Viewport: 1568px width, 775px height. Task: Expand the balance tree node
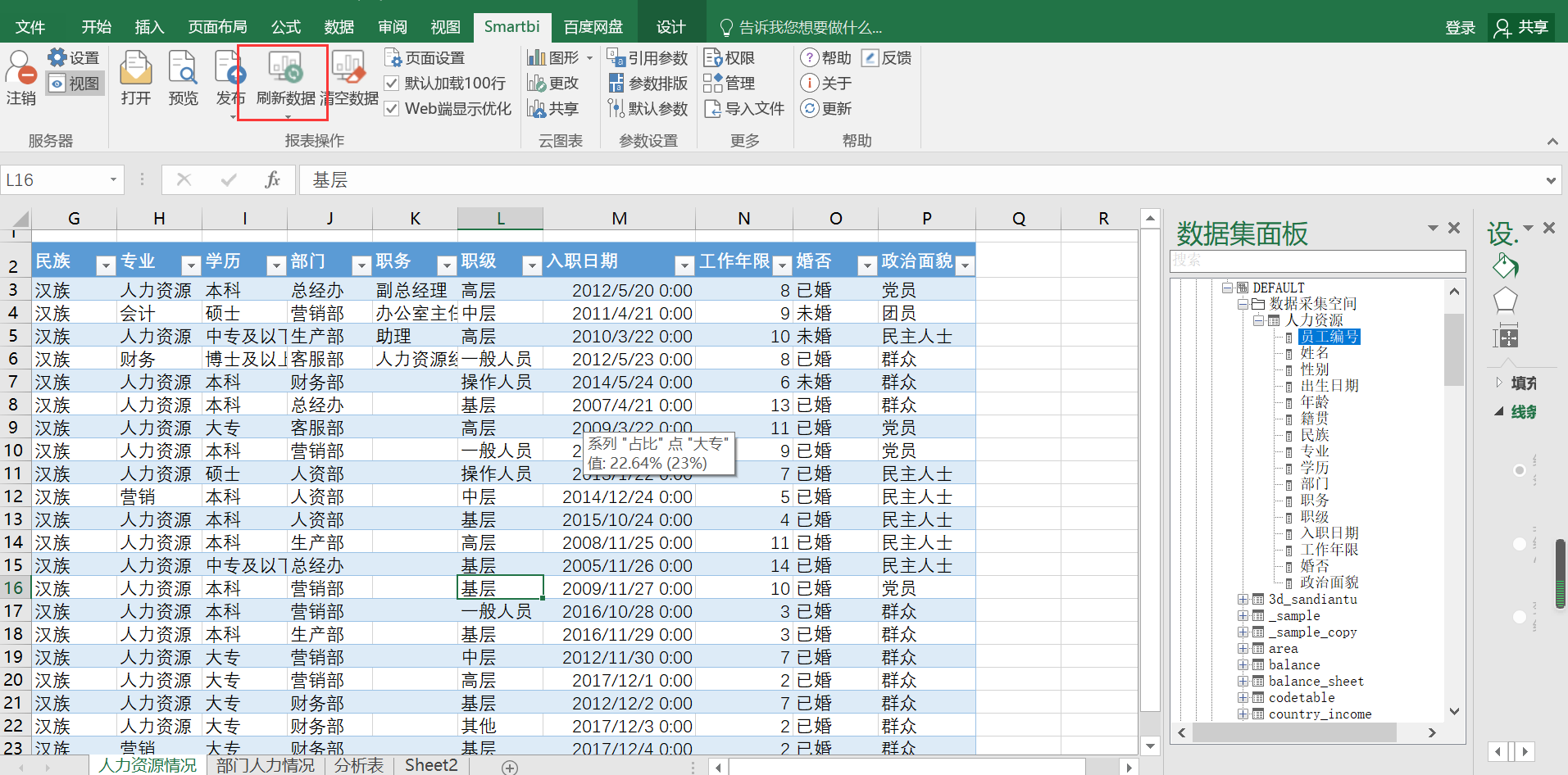point(1243,665)
